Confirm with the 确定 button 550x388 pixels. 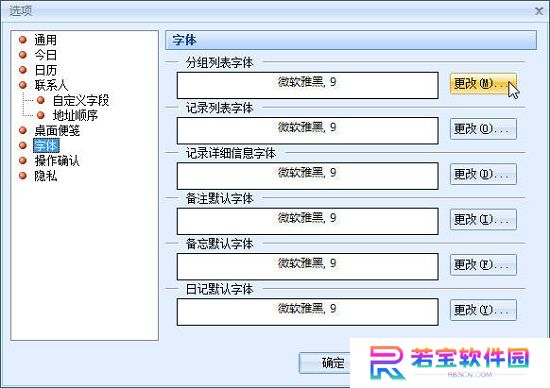pyautogui.click(x=325, y=363)
